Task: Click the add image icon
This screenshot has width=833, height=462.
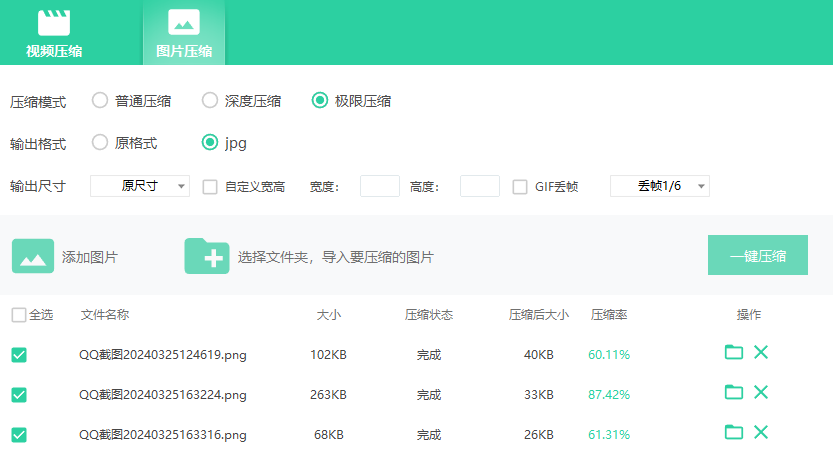Action: pyautogui.click(x=33, y=256)
